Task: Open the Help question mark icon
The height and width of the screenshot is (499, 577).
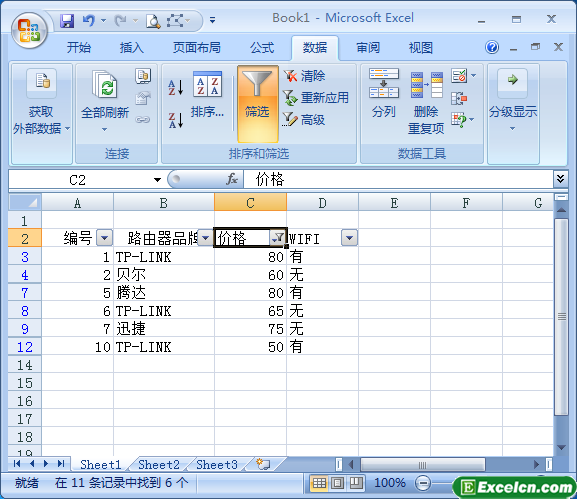Action: 492,47
